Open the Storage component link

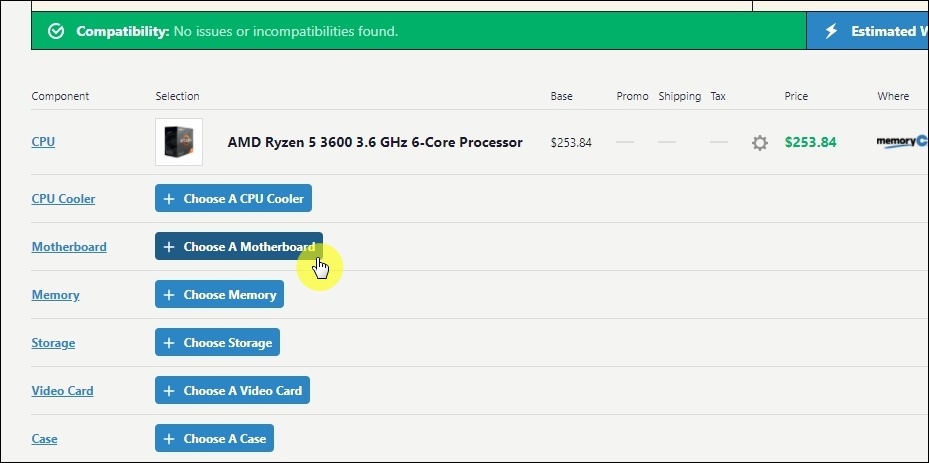click(53, 343)
